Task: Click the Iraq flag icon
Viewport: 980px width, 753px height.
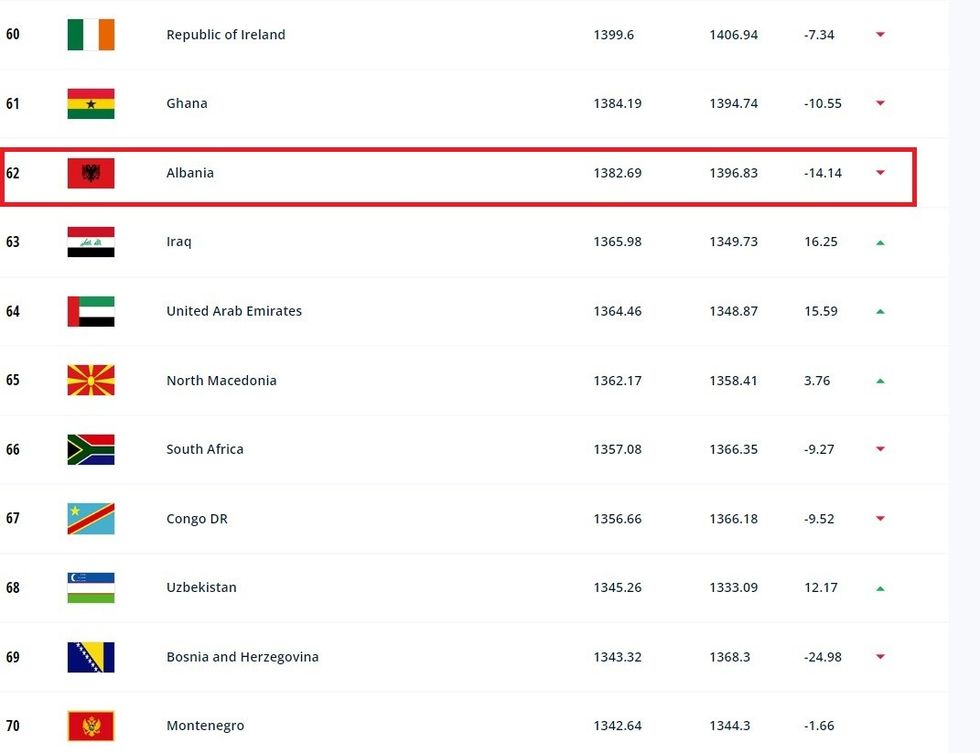Action: pyautogui.click(x=91, y=242)
